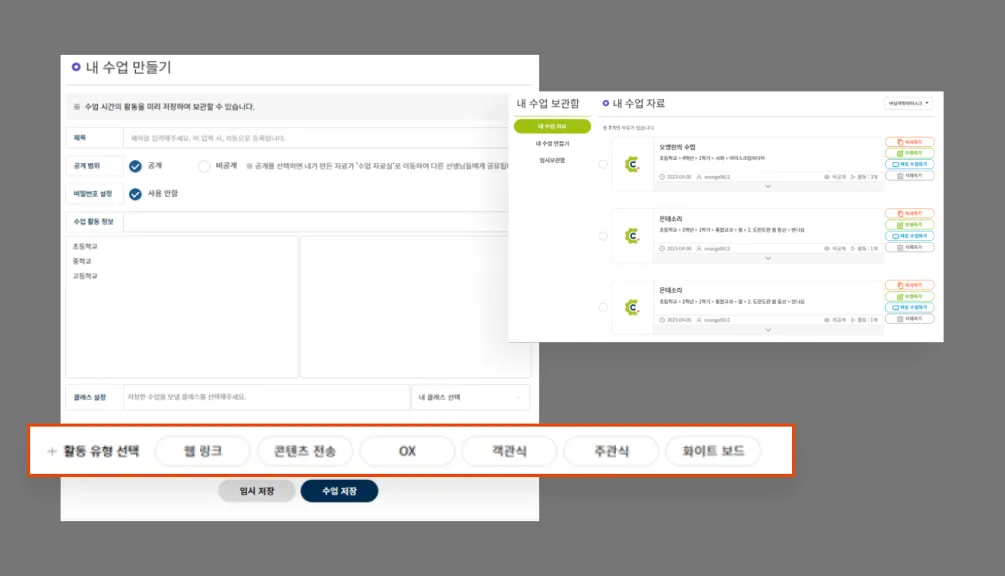1005x576 pixels.
Task: Start 바로 수업하기 for 오앵란의 수업
Action: click(909, 164)
